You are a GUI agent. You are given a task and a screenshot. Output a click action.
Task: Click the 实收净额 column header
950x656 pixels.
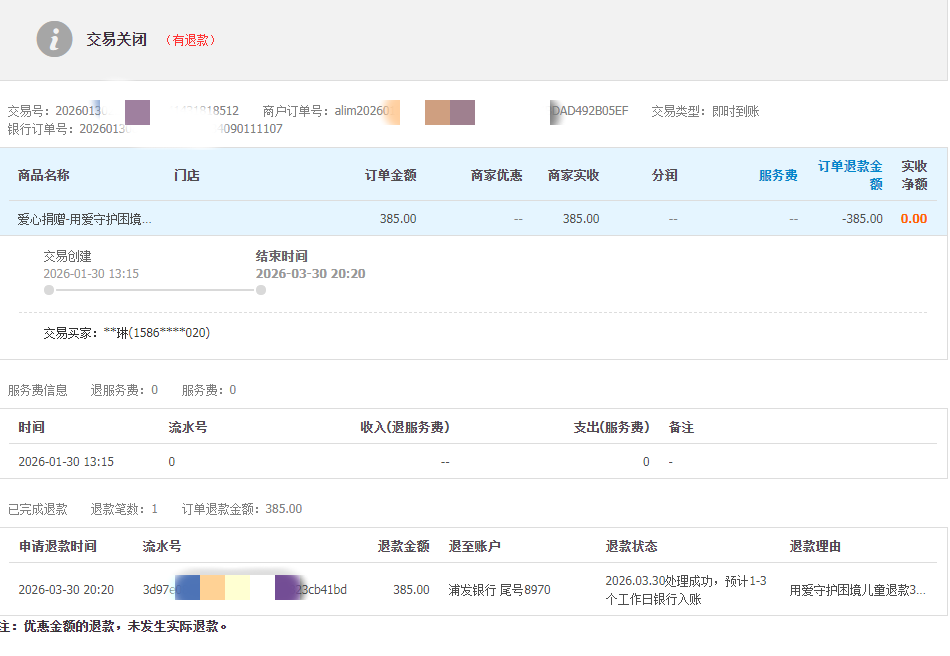[914, 175]
